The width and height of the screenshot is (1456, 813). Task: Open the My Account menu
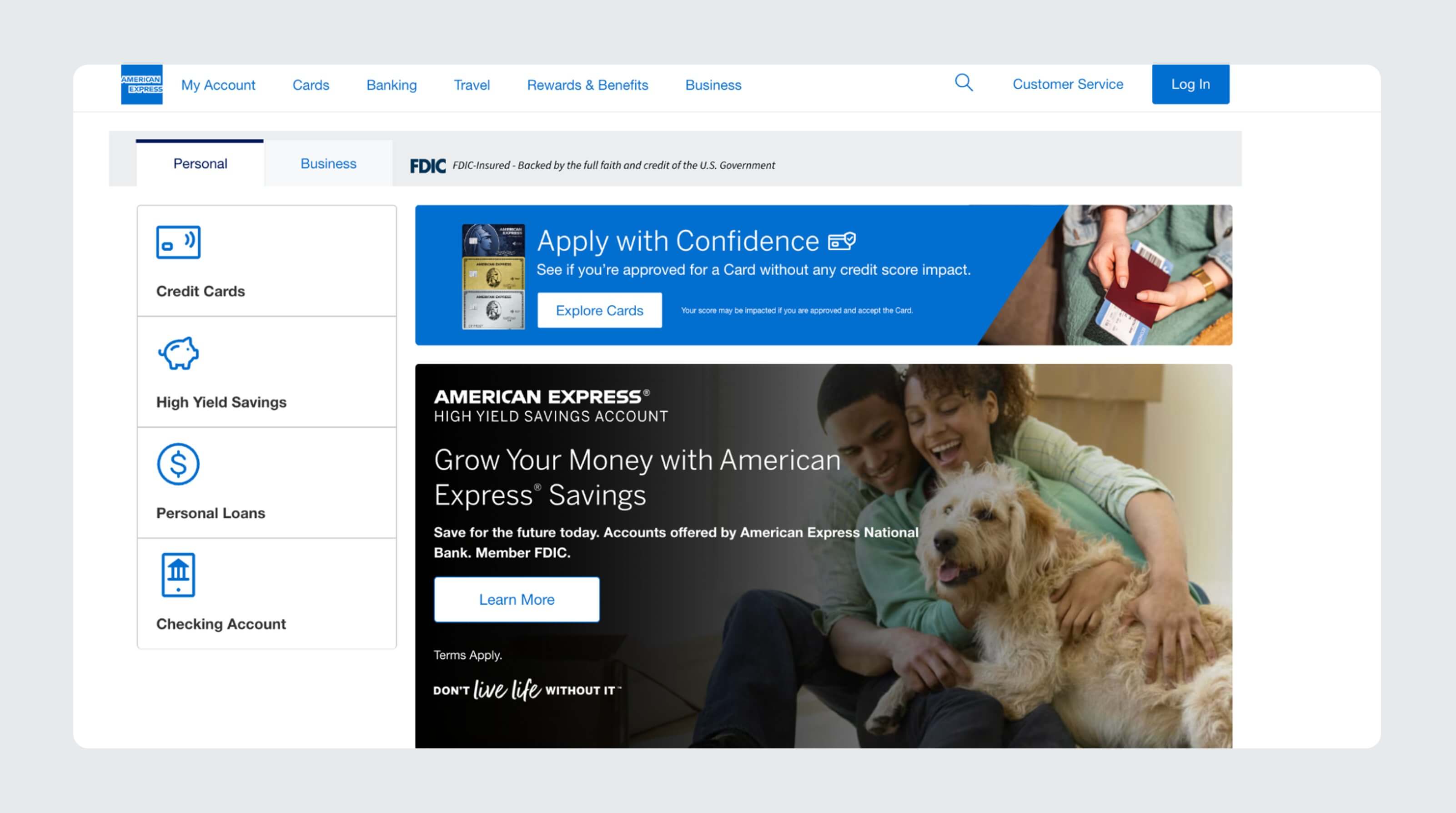[218, 85]
